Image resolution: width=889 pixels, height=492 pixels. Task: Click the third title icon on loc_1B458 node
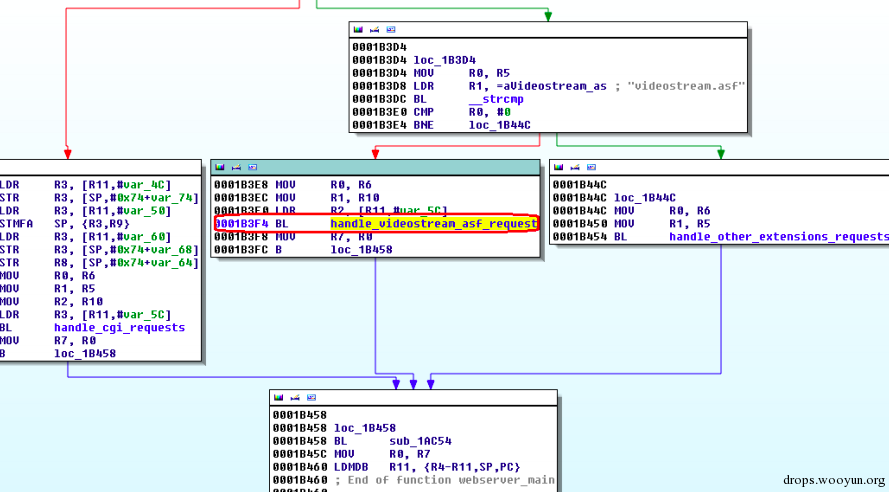click(x=311, y=397)
